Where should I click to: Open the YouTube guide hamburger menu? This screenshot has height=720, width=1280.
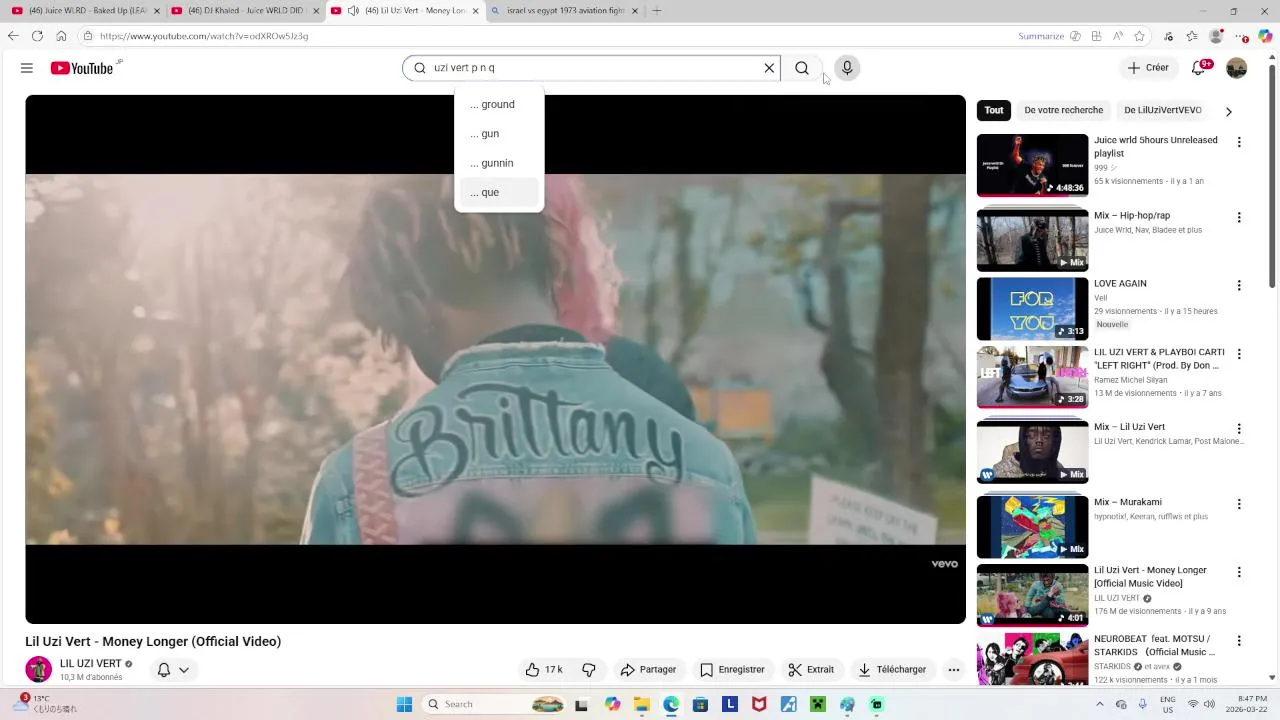click(27, 68)
